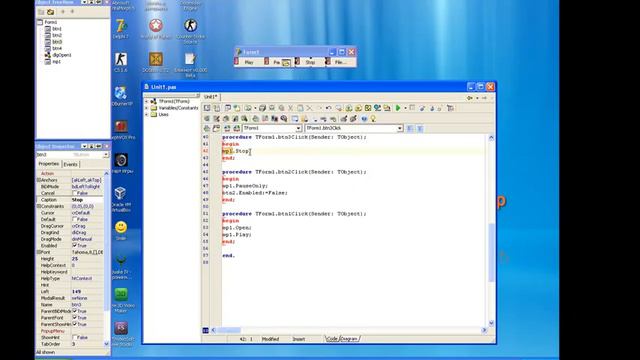
Task: Click the Play button on Form1
Action: pos(248,62)
